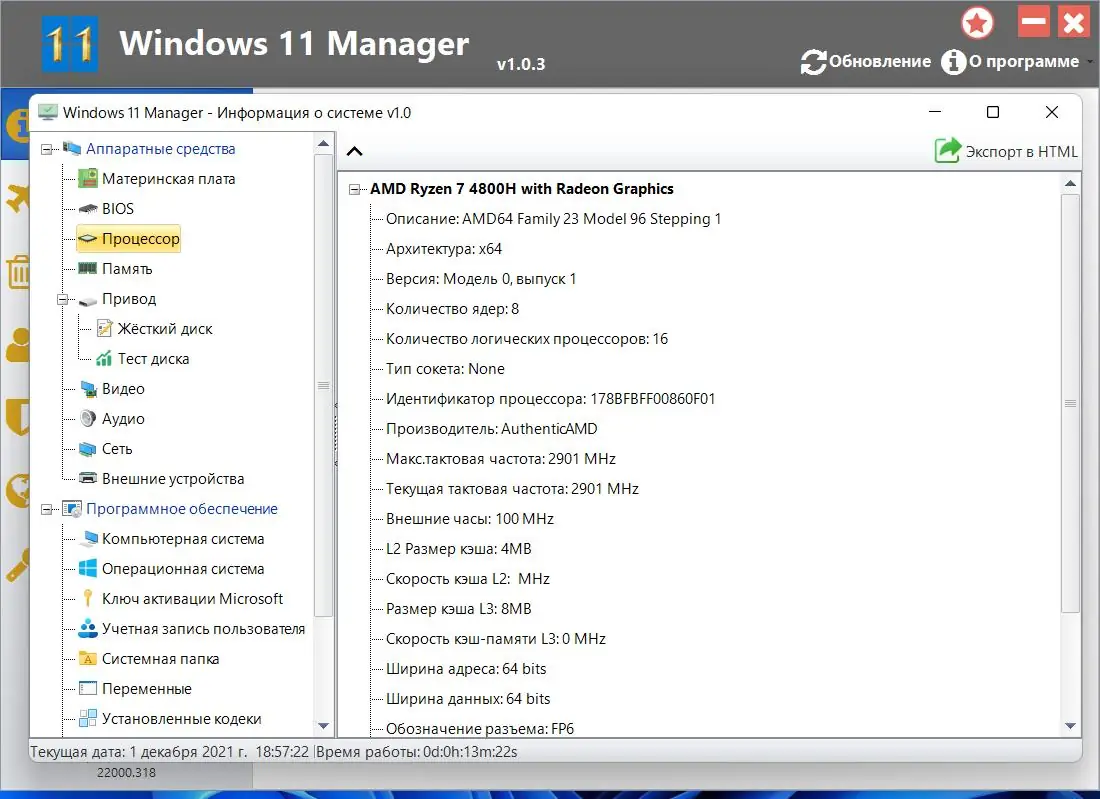Click the Сеть network icon
Screen dimensions: 1100x799
click(88, 448)
